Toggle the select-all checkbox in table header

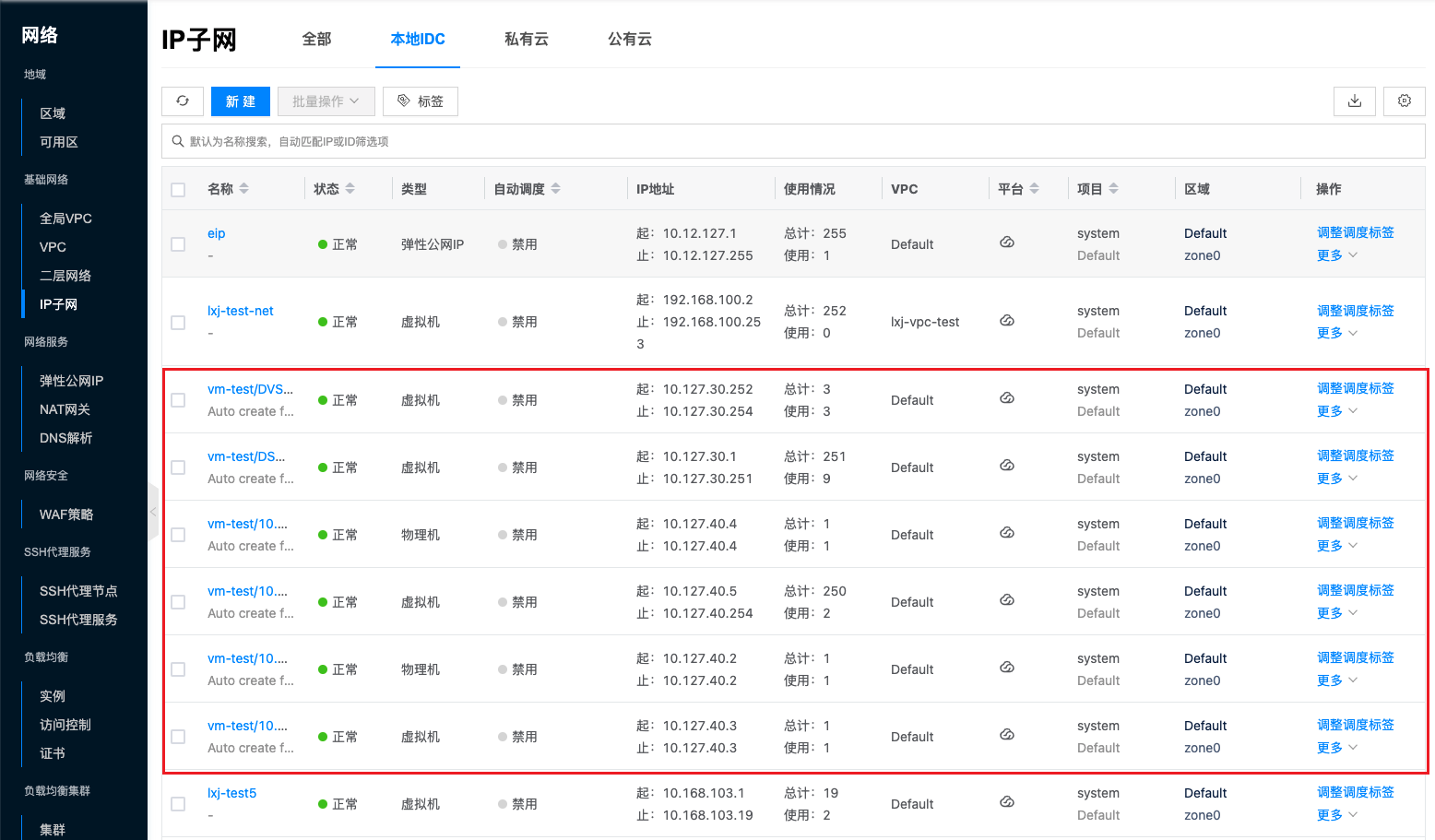click(x=179, y=190)
